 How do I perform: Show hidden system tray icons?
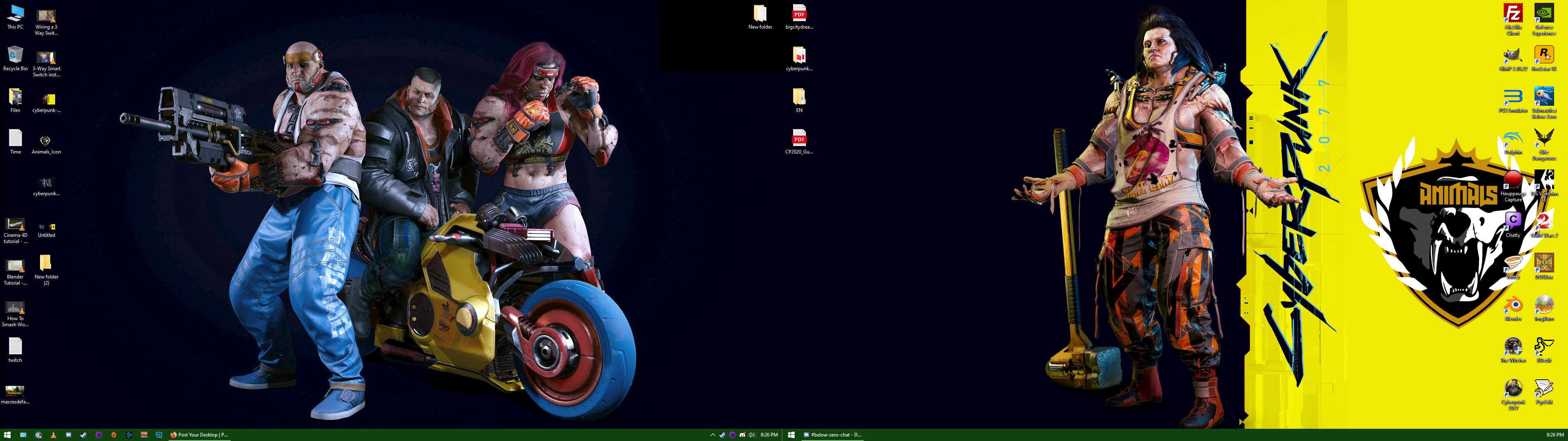pyautogui.click(x=713, y=435)
